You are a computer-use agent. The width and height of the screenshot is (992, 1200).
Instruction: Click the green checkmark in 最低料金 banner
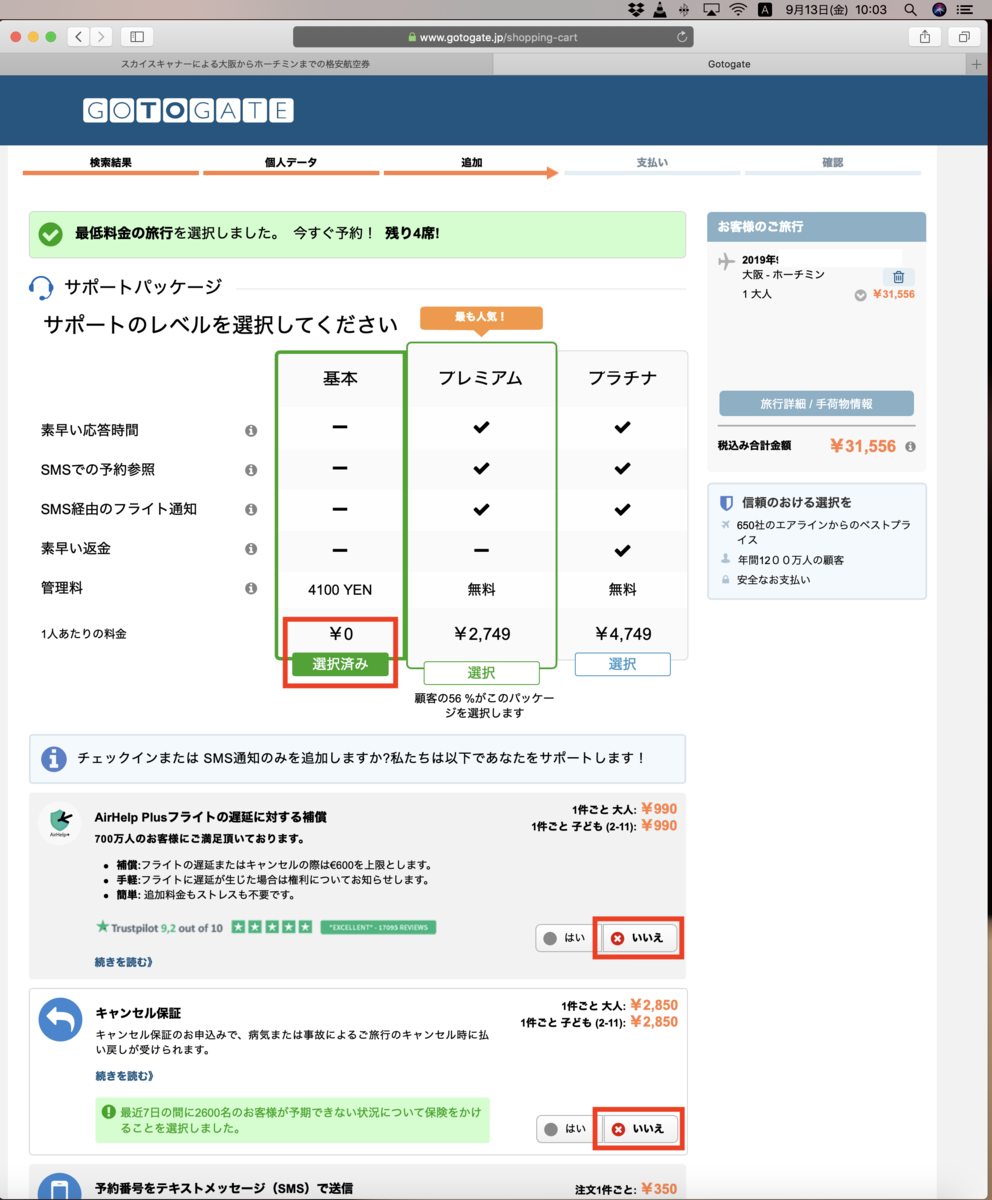[50, 235]
